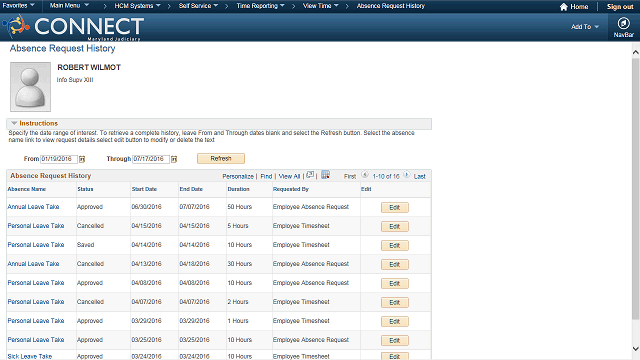Sort by End Date column header
Screen dimensions: 640x360
(x=191, y=189)
